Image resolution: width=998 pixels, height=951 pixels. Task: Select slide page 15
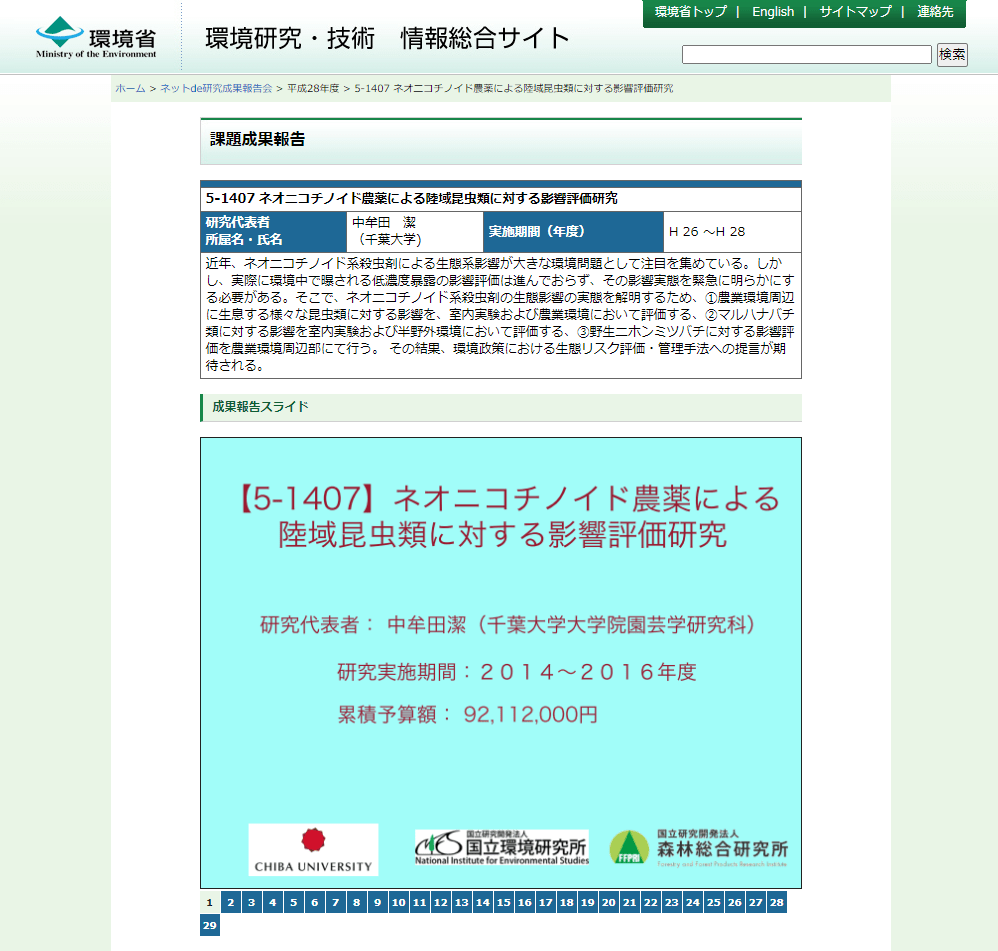point(503,902)
